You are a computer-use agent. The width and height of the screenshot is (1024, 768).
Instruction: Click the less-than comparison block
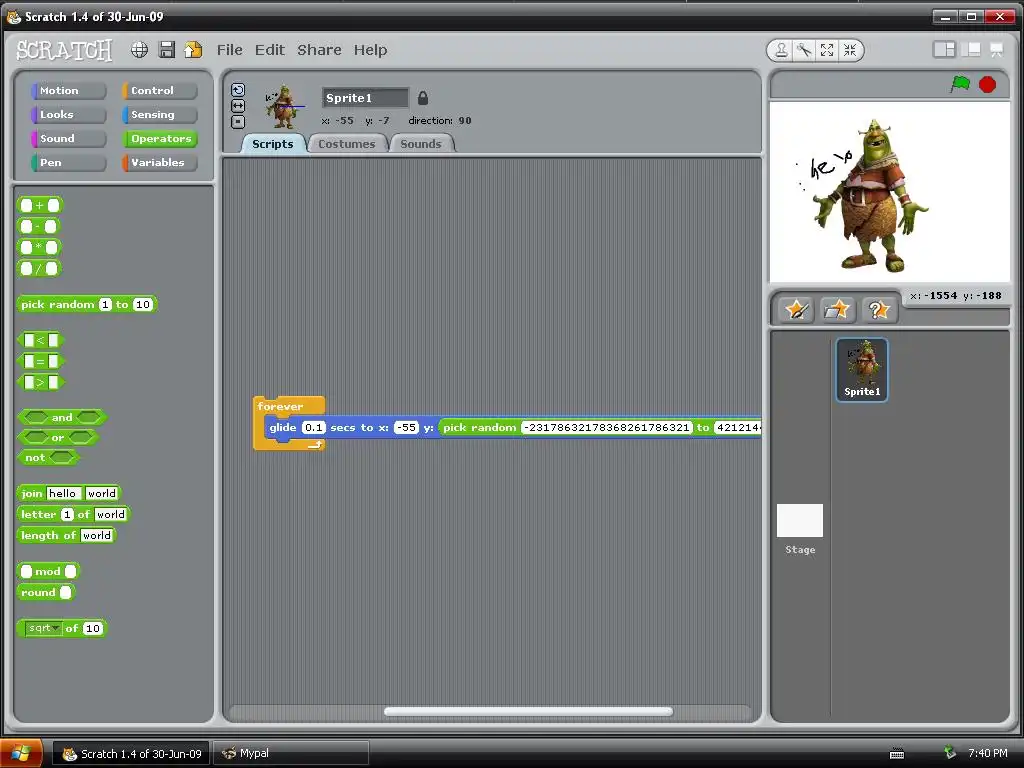(40, 340)
